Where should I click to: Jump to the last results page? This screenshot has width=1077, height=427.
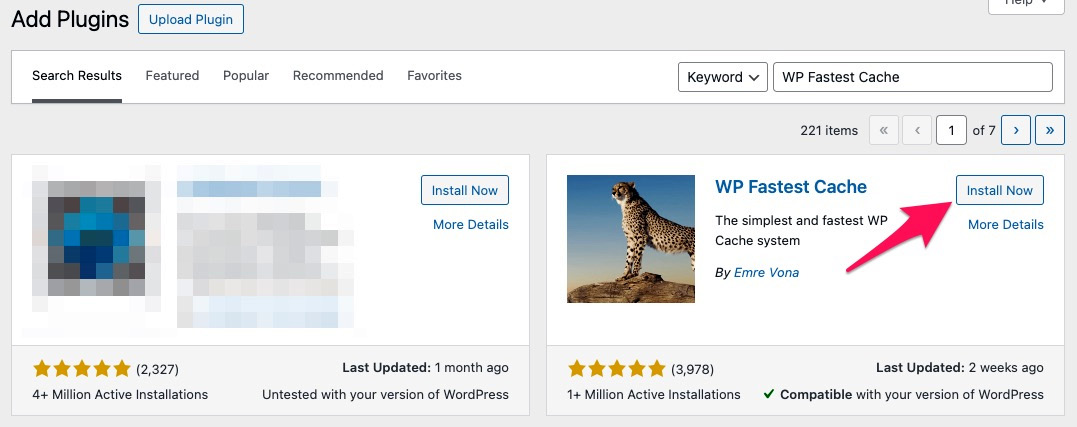click(1050, 130)
